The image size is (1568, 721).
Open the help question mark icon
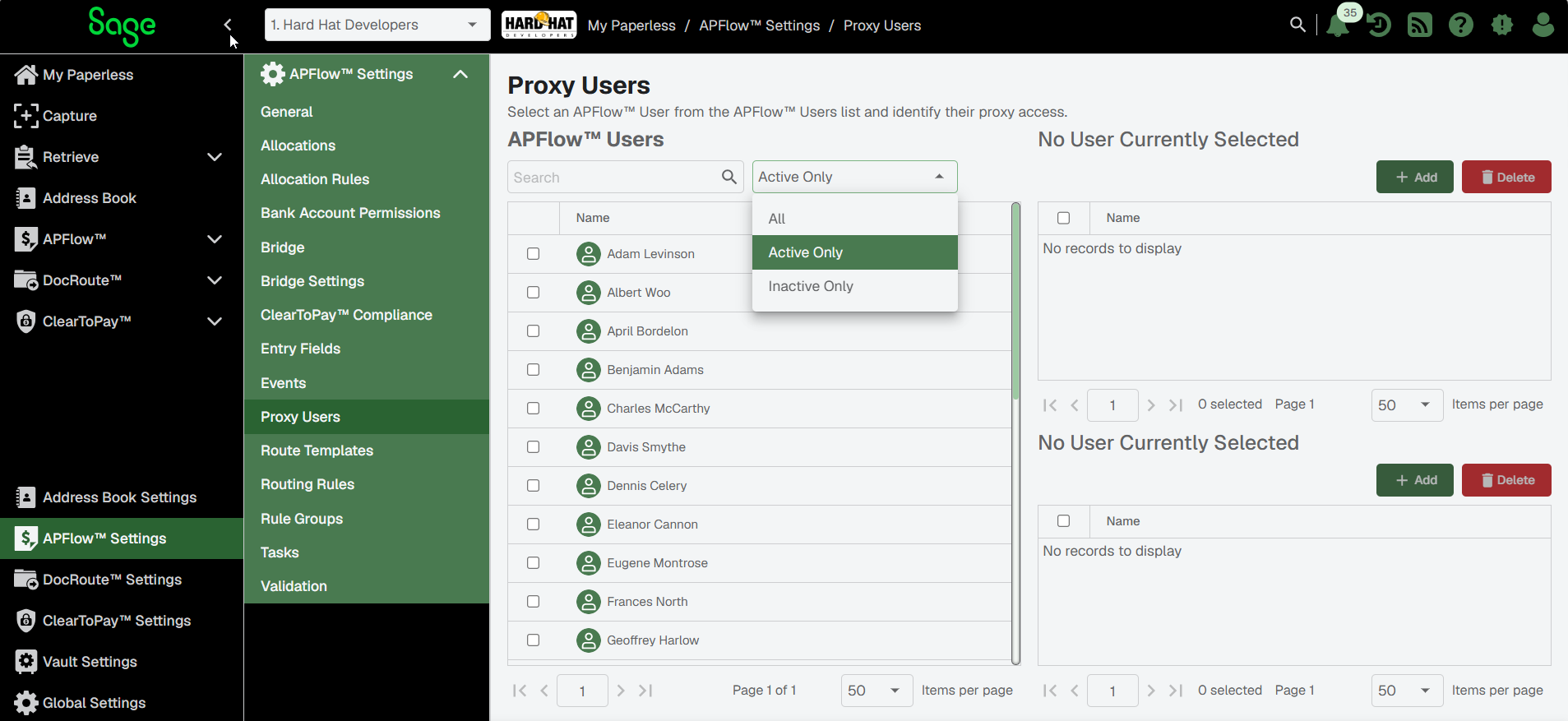pos(1461,25)
